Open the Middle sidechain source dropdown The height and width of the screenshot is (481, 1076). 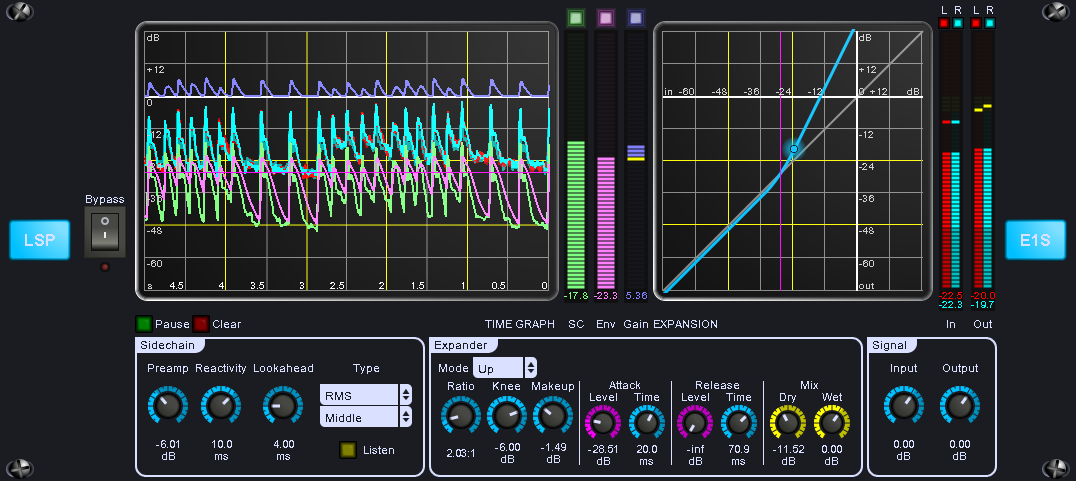(x=366, y=418)
